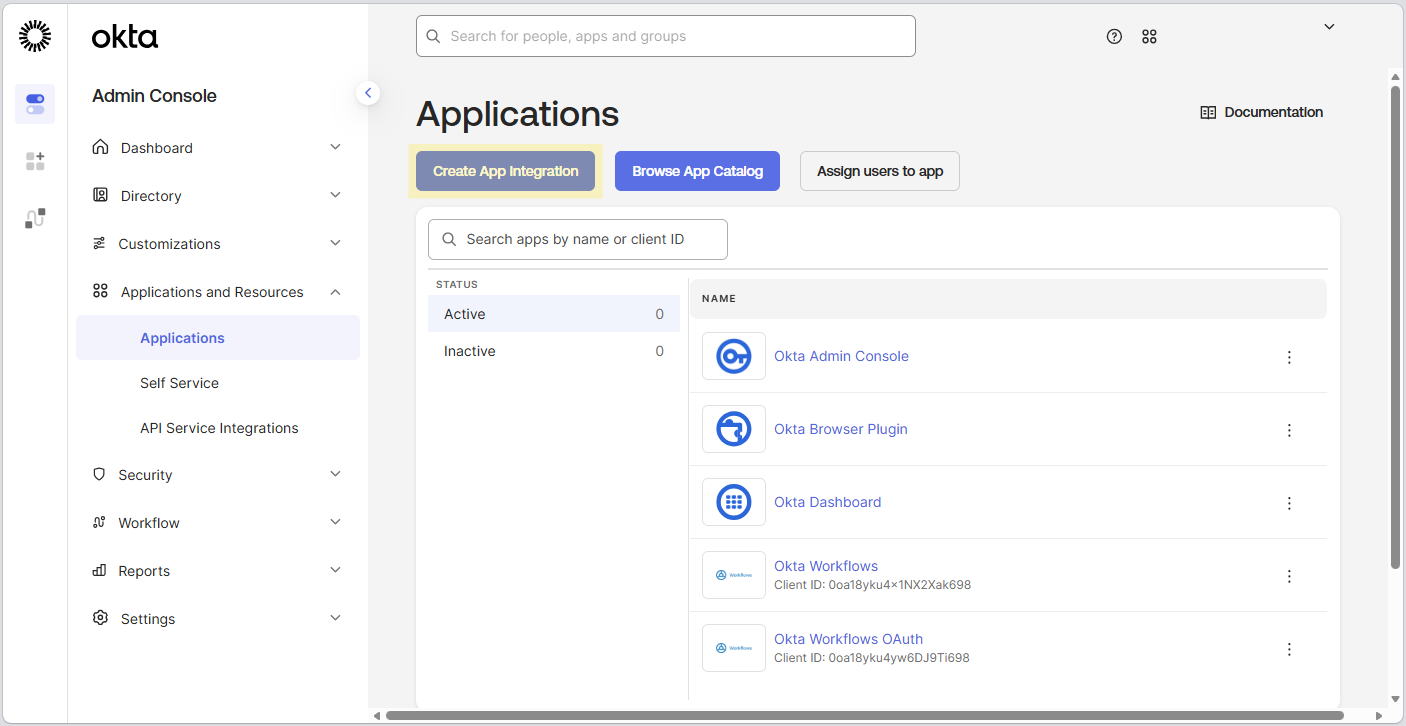Click the help question mark icon
The image size is (1406, 726).
(1114, 36)
